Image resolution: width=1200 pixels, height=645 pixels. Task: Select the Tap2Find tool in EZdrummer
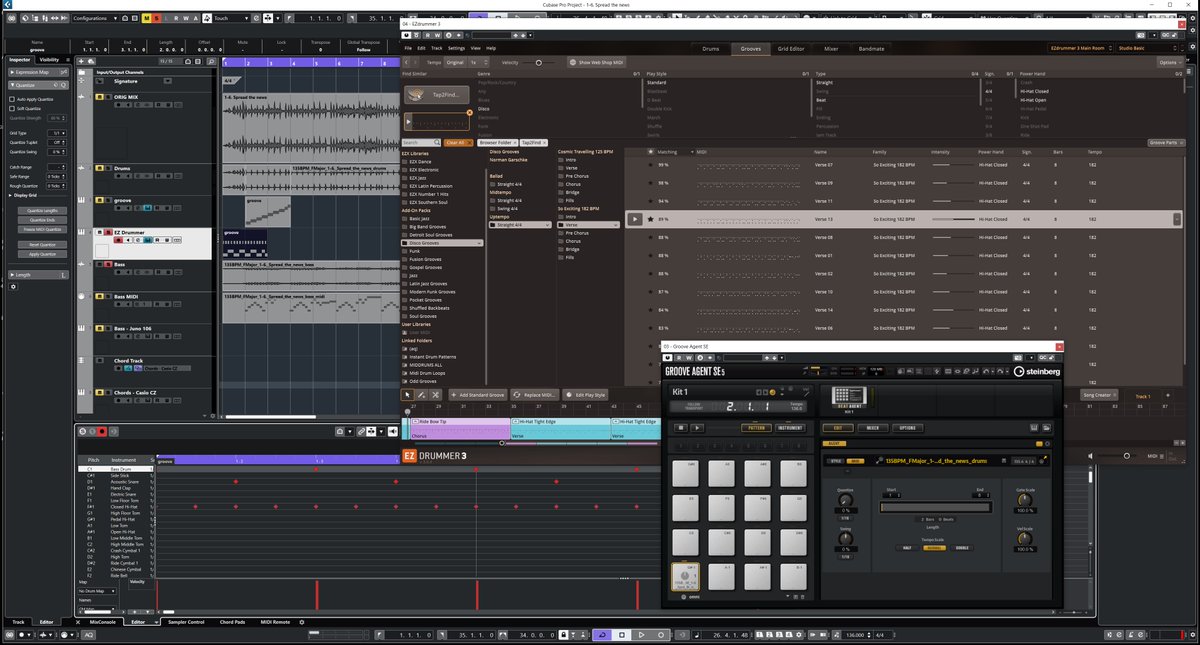(x=436, y=94)
